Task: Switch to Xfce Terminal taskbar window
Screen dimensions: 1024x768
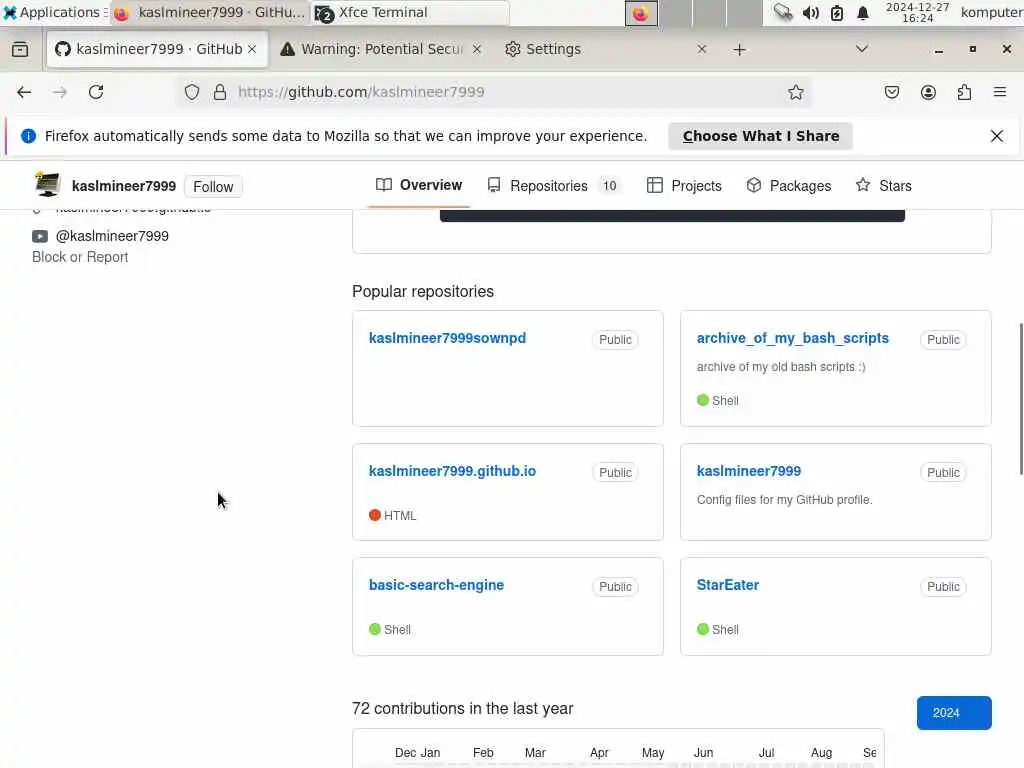Action: pos(410,12)
